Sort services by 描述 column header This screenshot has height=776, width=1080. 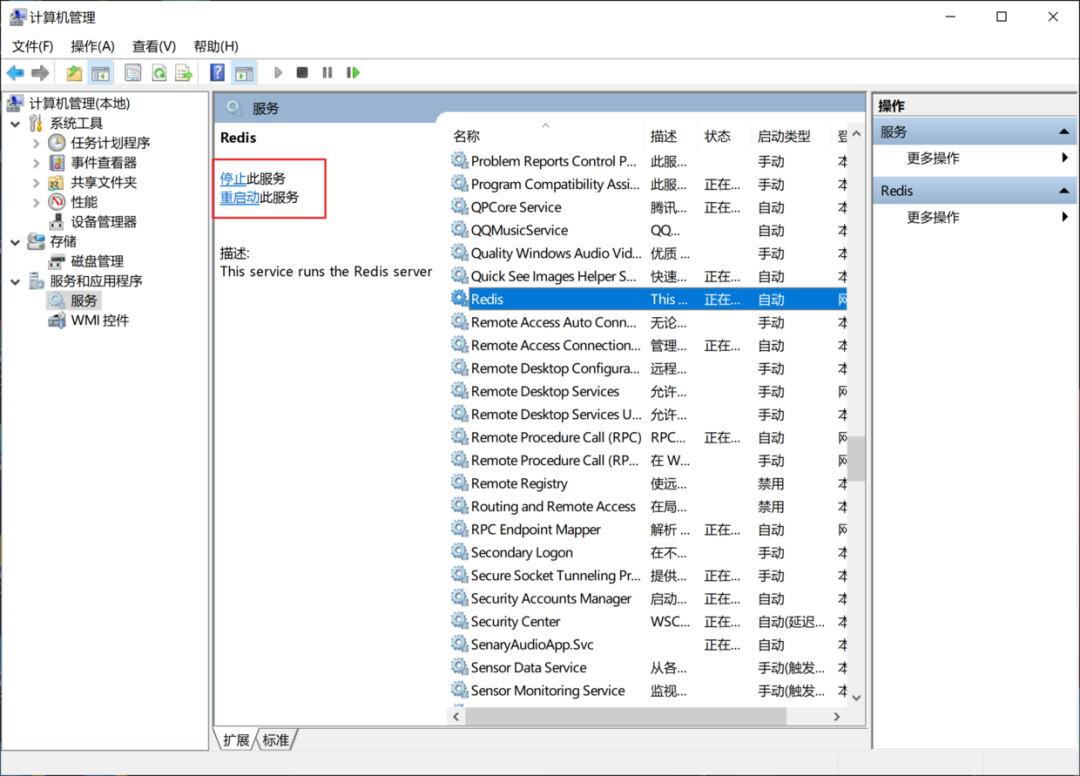pos(671,136)
